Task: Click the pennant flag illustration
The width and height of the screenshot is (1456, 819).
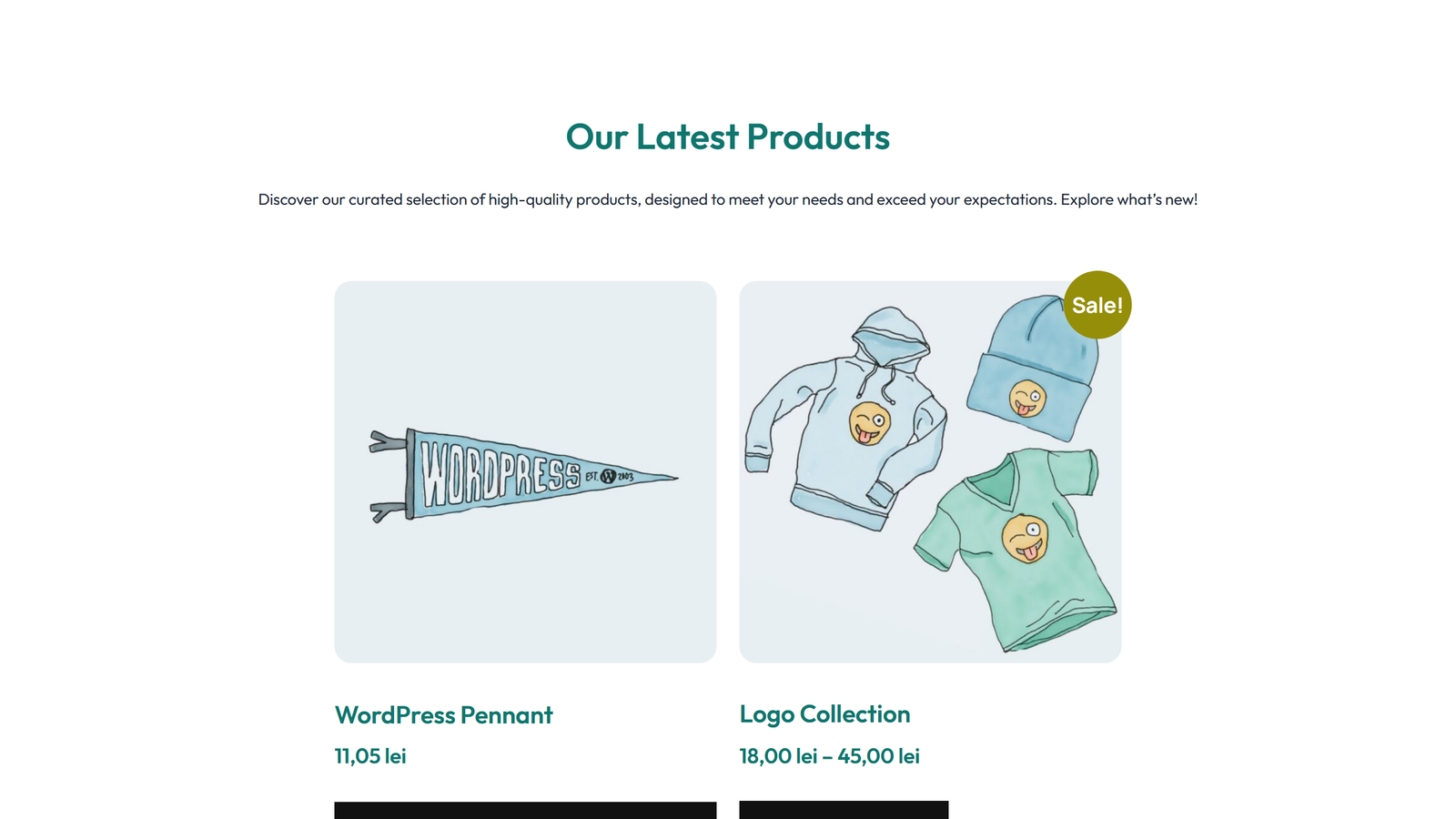Action: click(523, 473)
